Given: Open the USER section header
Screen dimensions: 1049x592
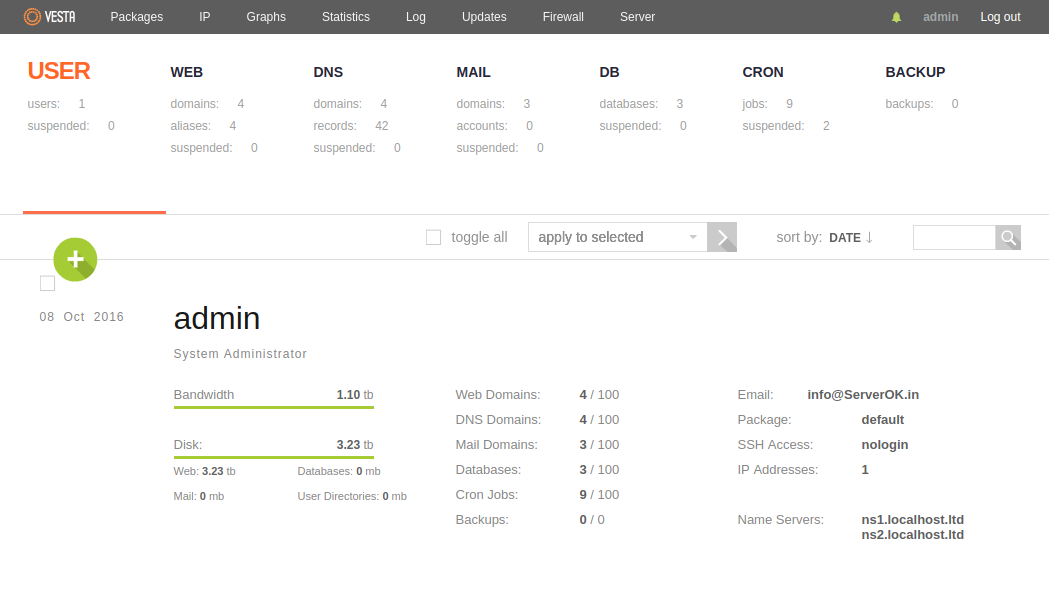Looking at the screenshot, I should click(59, 70).
